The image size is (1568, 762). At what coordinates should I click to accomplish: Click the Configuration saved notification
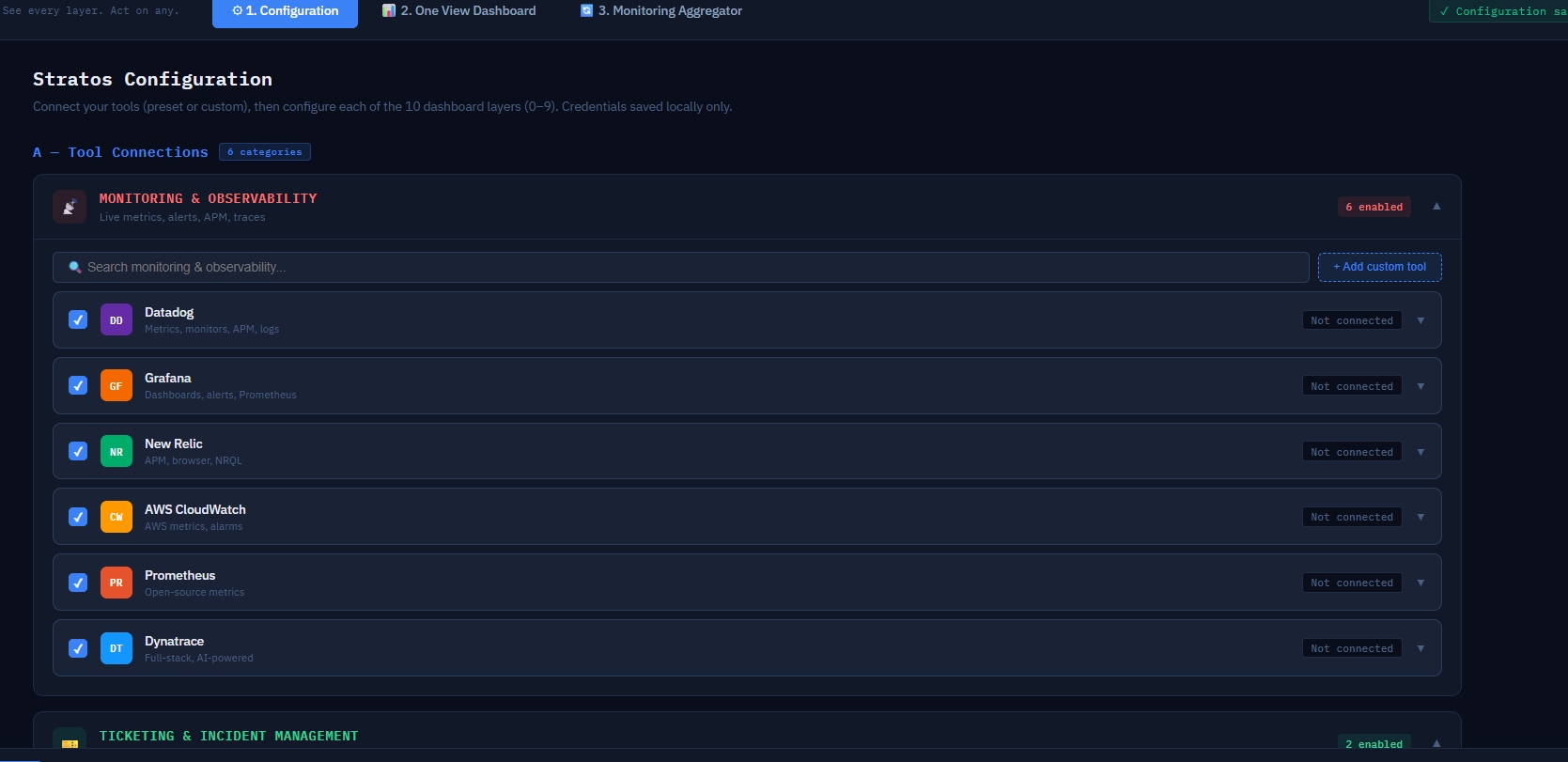click(1498, 11)
